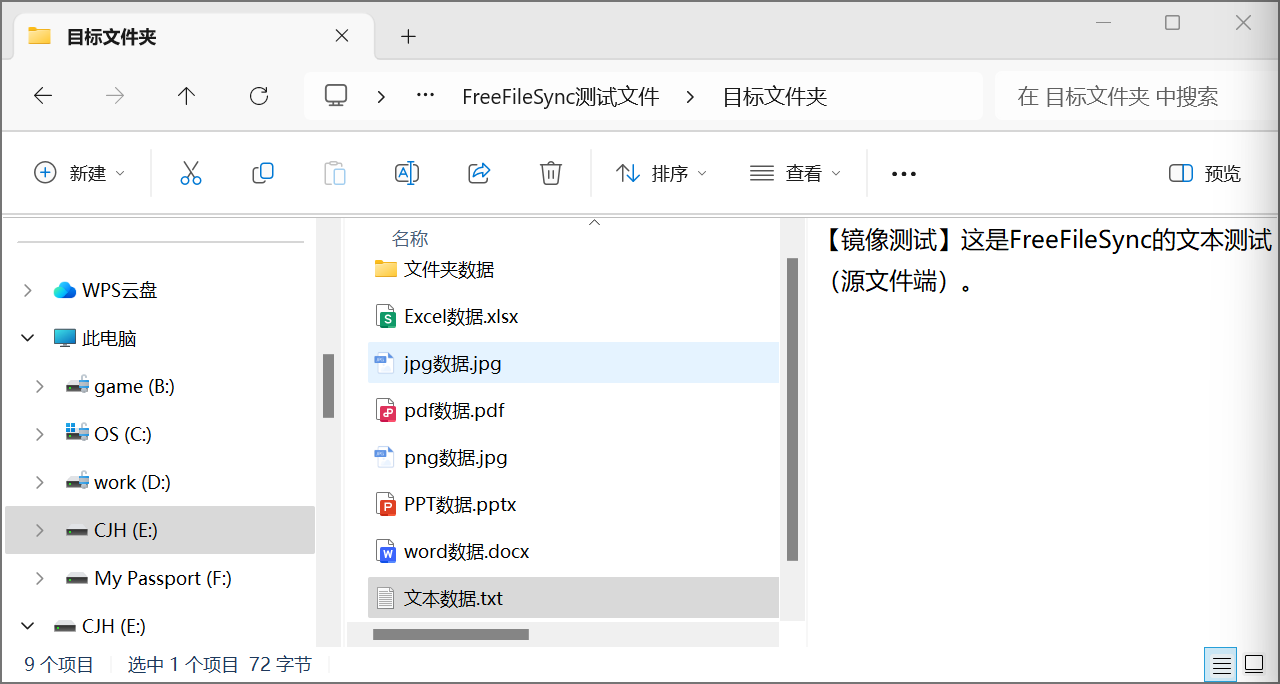Open the 新建 dropdown menu
1280x684 pixels.
click(x=80, y=173)
